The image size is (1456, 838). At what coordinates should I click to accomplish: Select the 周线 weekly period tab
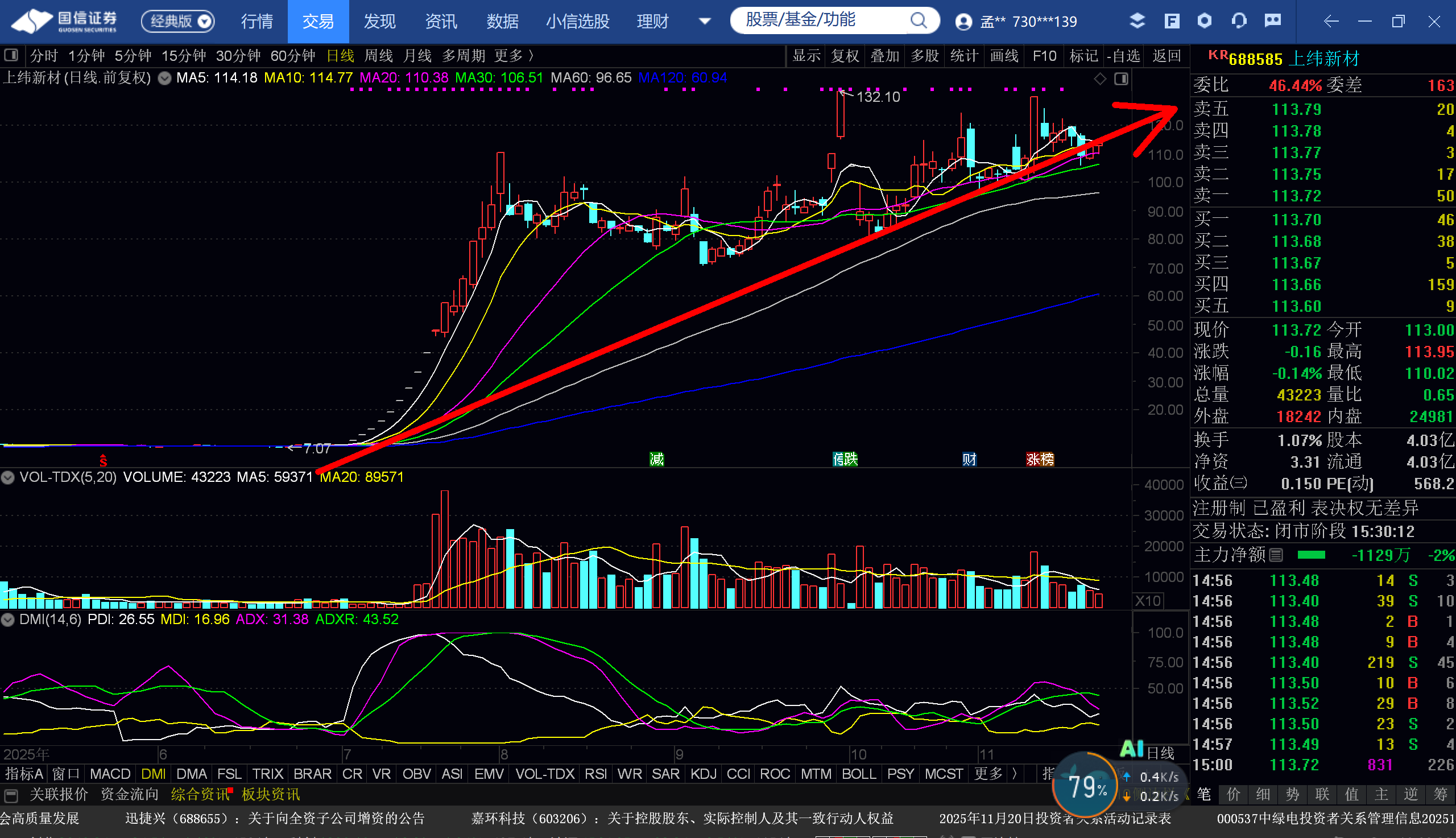378,56
